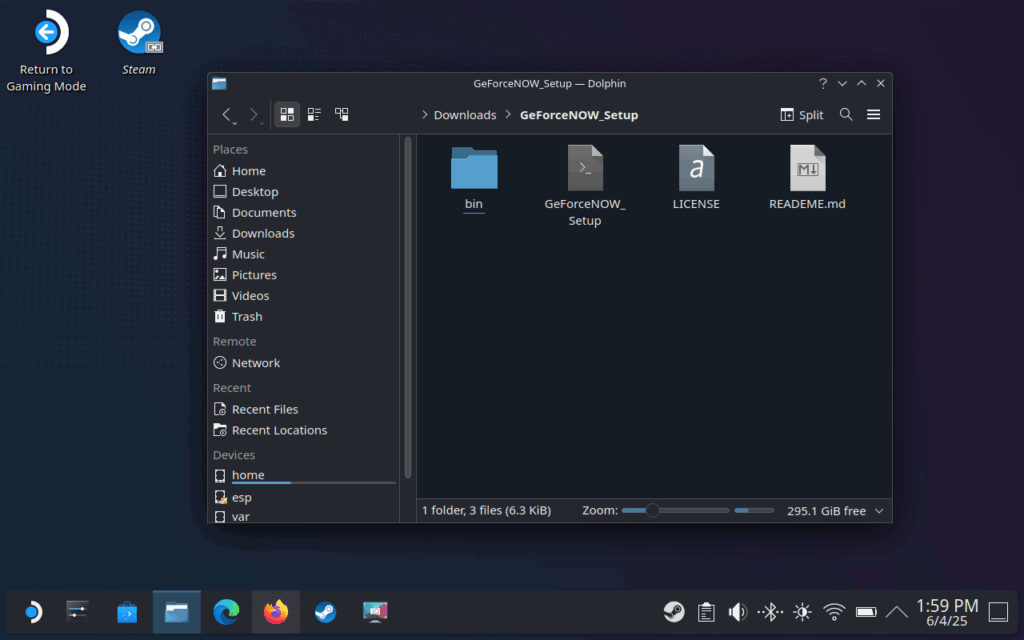
Task: Open the battery status tray icon
Action: tap(866, 613)
